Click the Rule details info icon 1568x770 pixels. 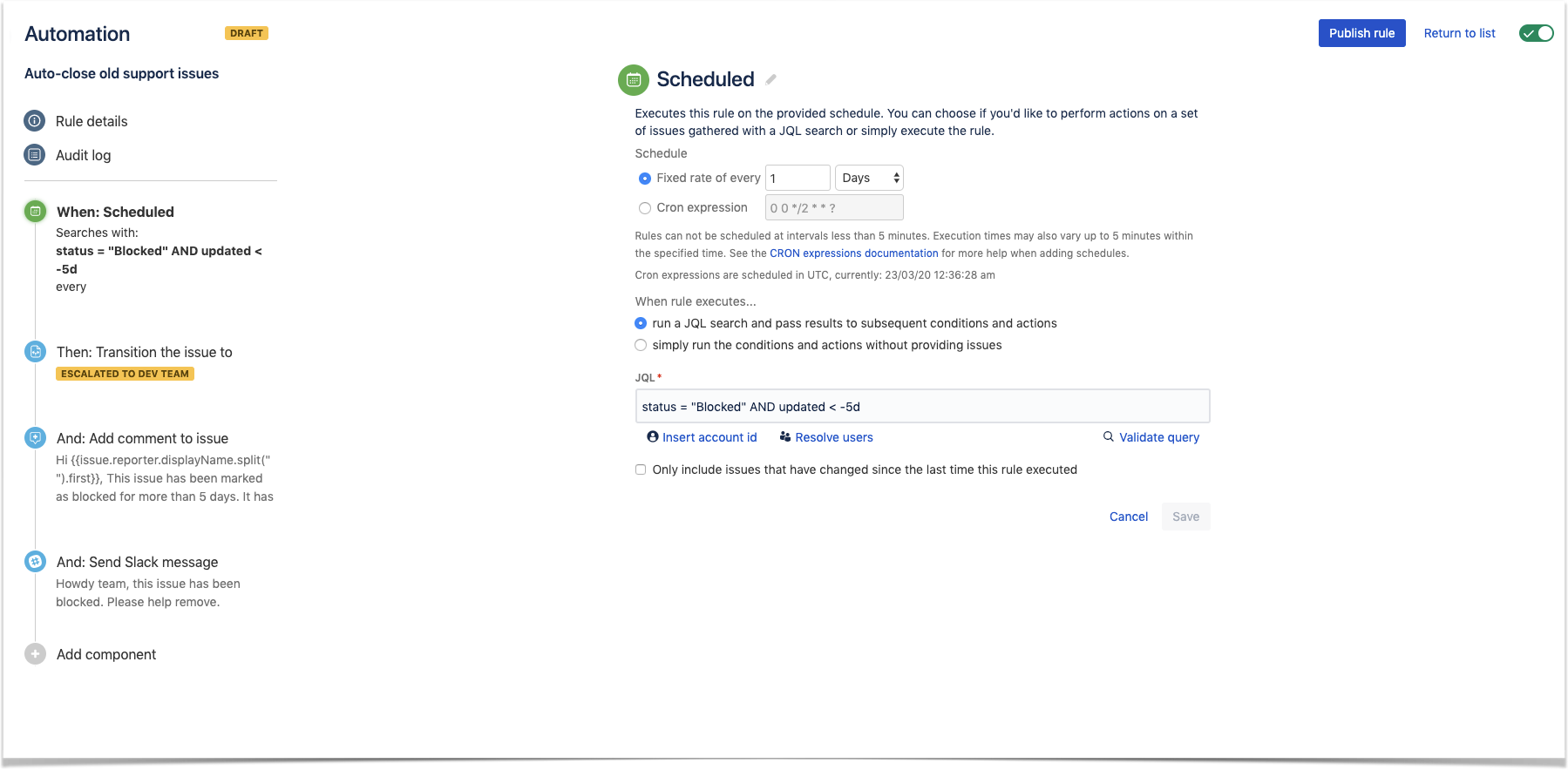tap(34, 121)
